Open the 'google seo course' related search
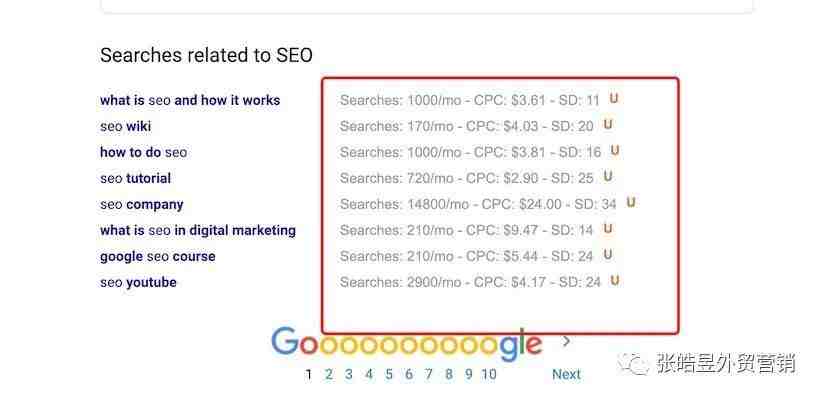This screenshot has height=399, width=822. 157,256
